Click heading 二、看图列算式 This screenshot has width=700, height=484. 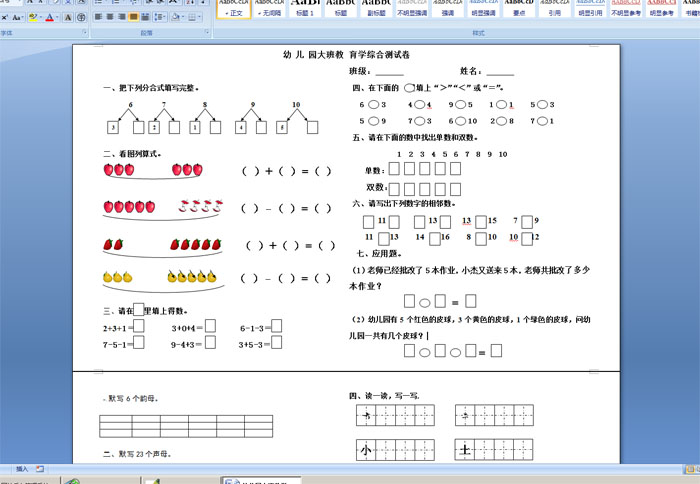(132, 154)
